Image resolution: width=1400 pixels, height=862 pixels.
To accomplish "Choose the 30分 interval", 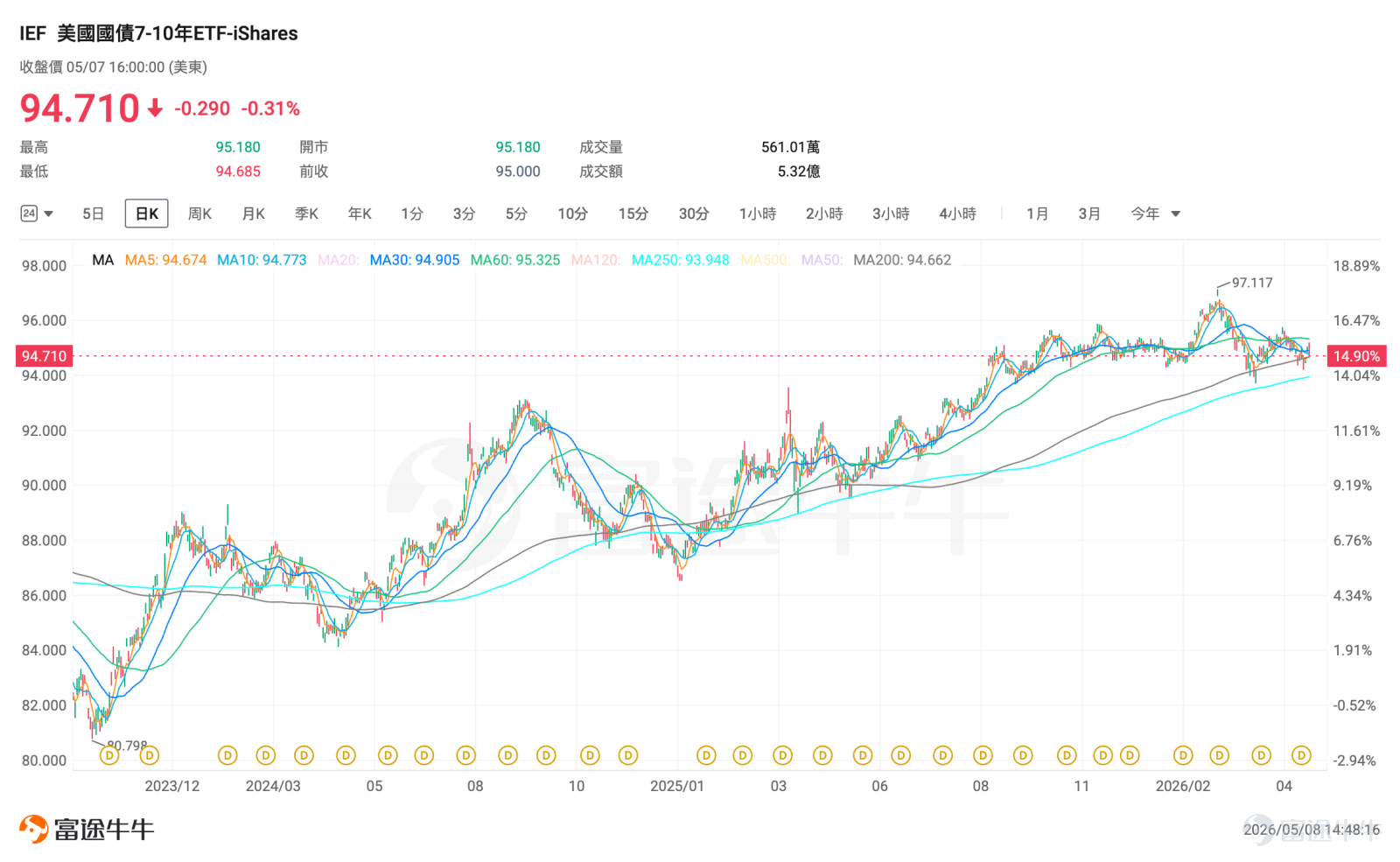I will pyautogui.click(x=694, y=214).
